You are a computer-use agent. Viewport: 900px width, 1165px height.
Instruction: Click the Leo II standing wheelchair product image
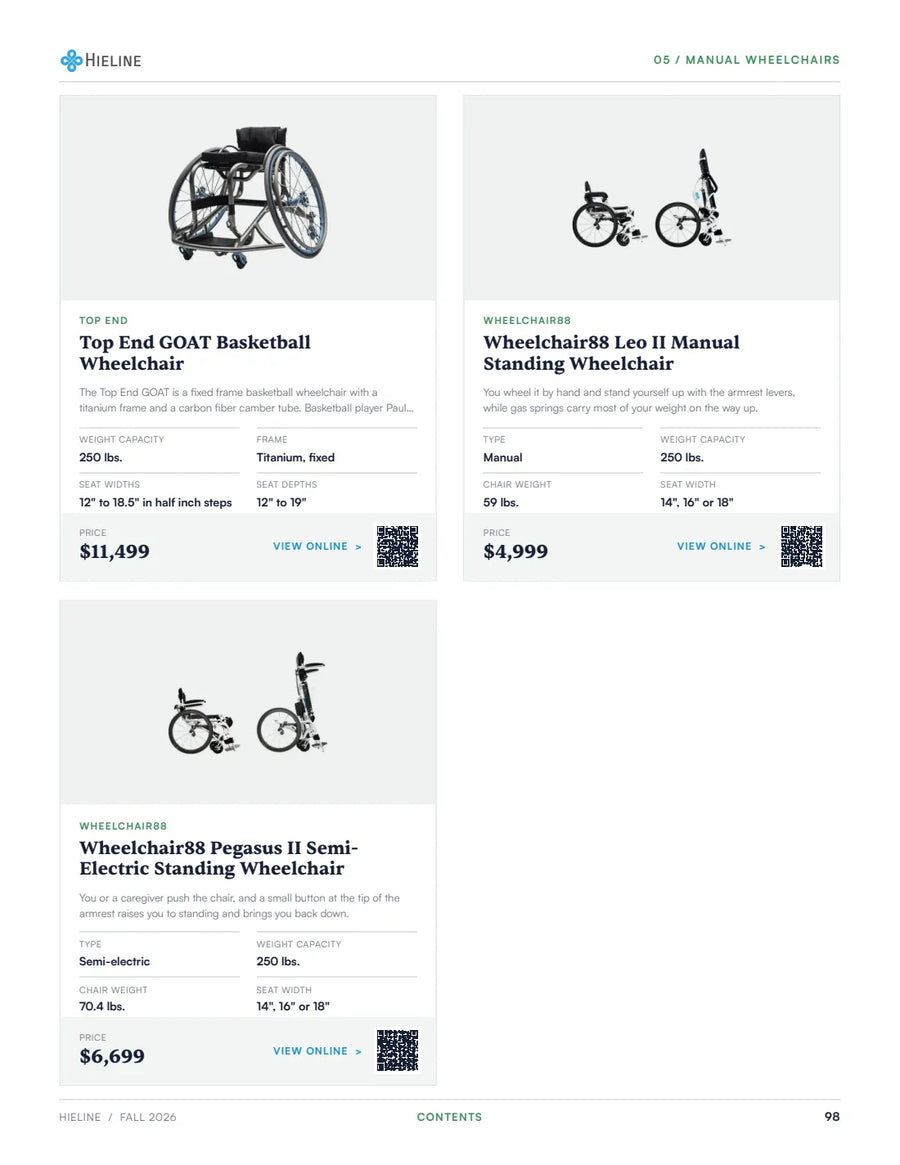point(652,198)
